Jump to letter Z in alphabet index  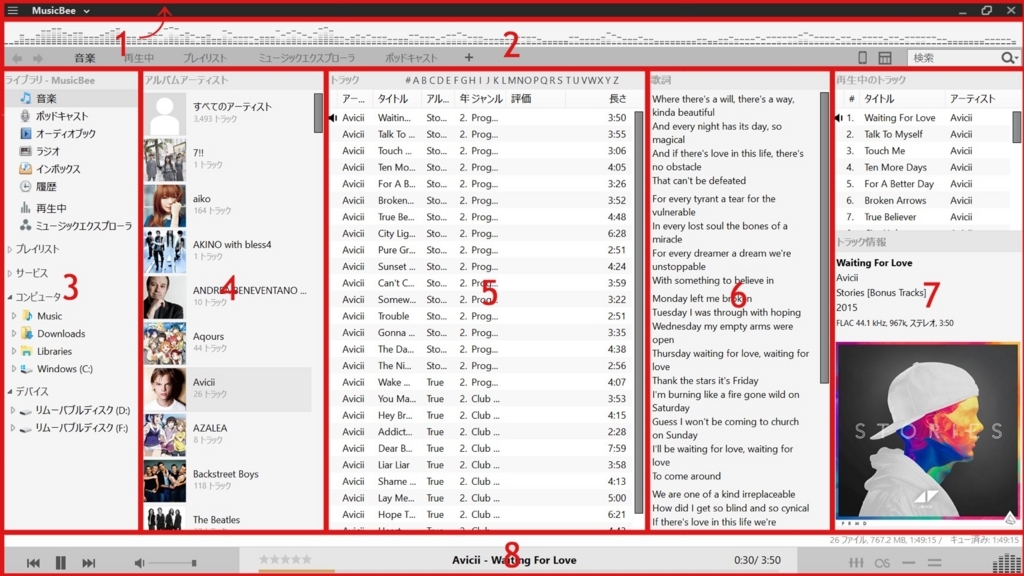(615, 80)
